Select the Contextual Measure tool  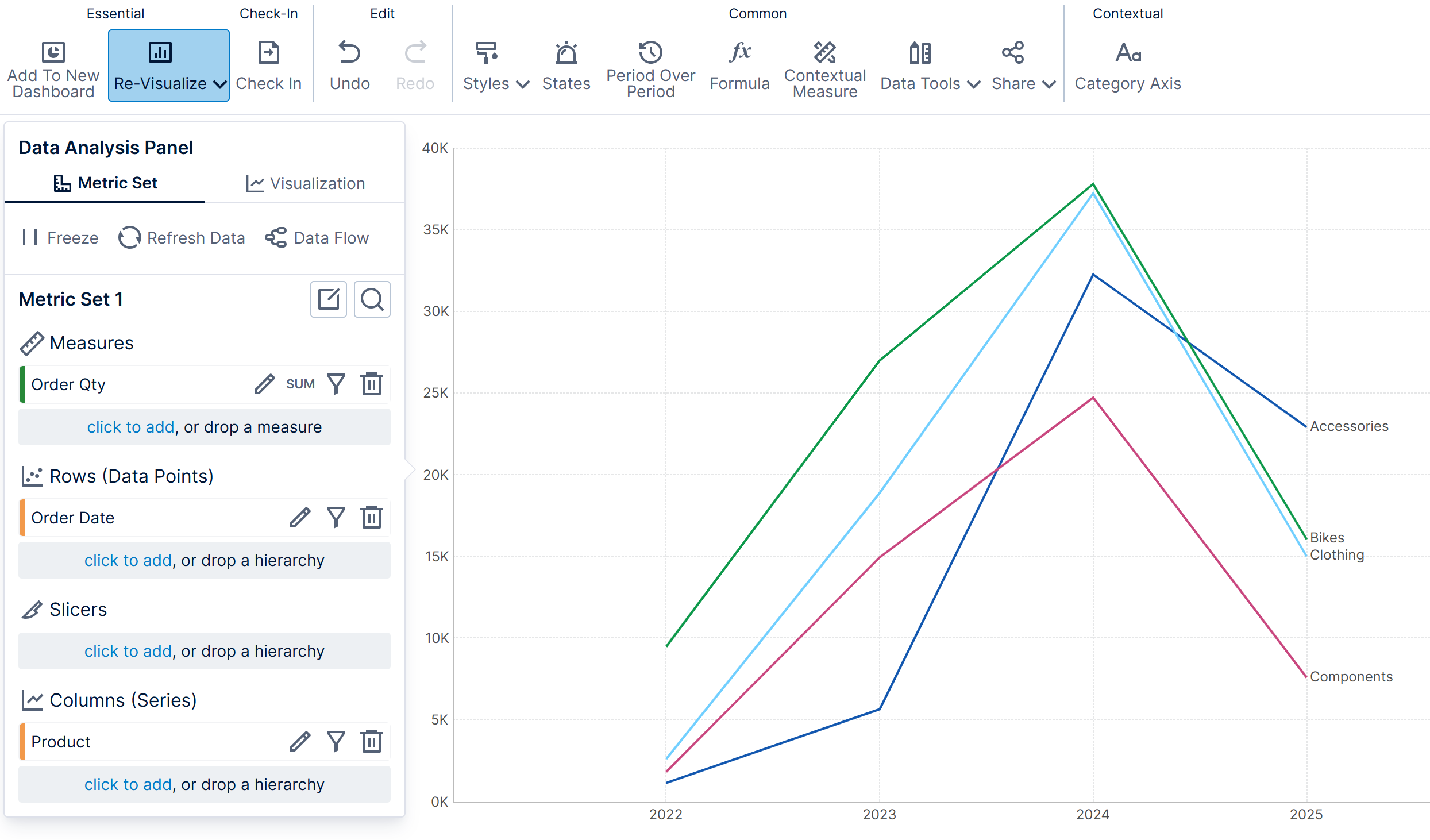point(824,68)
